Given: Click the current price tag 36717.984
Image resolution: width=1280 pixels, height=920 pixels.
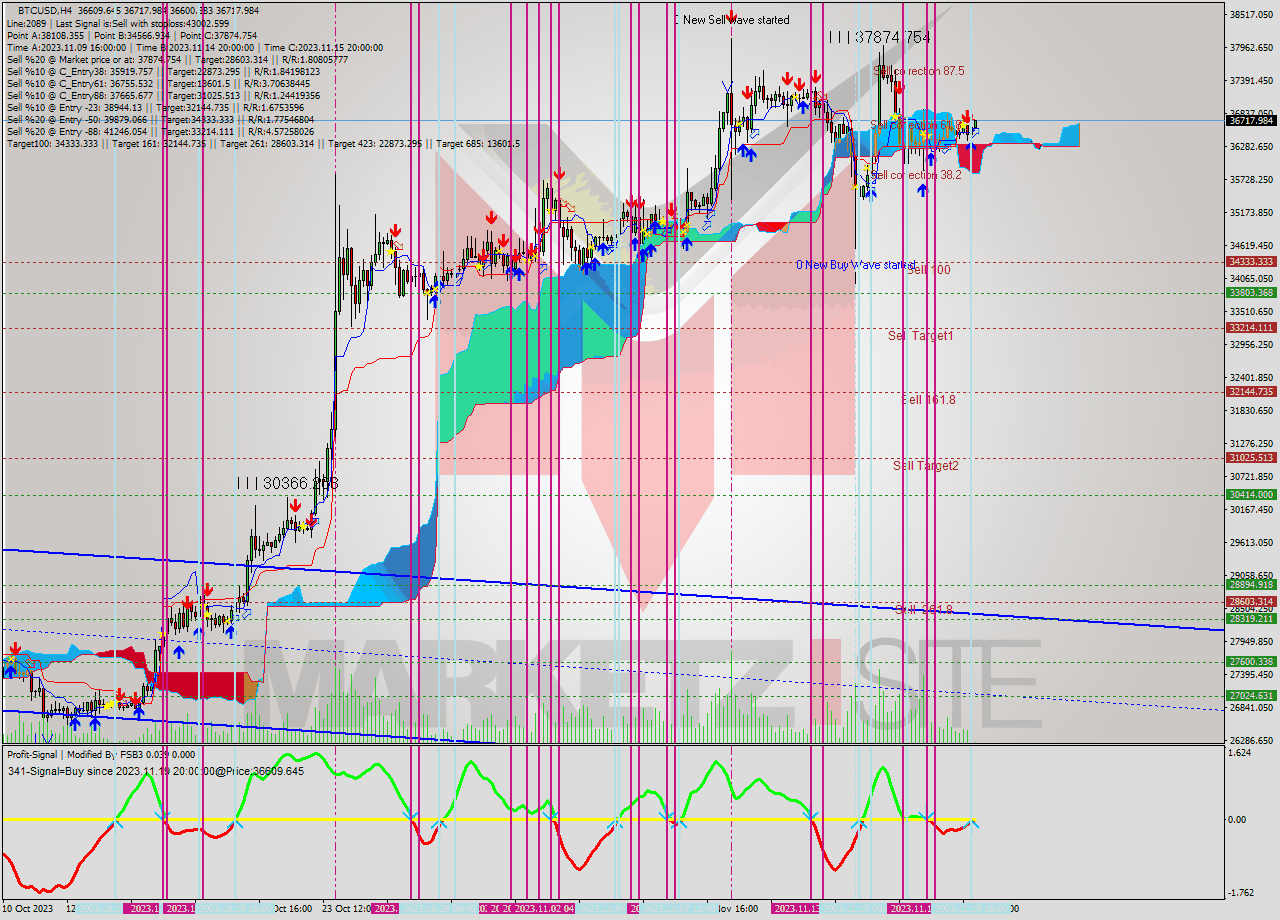Looking at the screenshot, I should (x=1251, y=121).
